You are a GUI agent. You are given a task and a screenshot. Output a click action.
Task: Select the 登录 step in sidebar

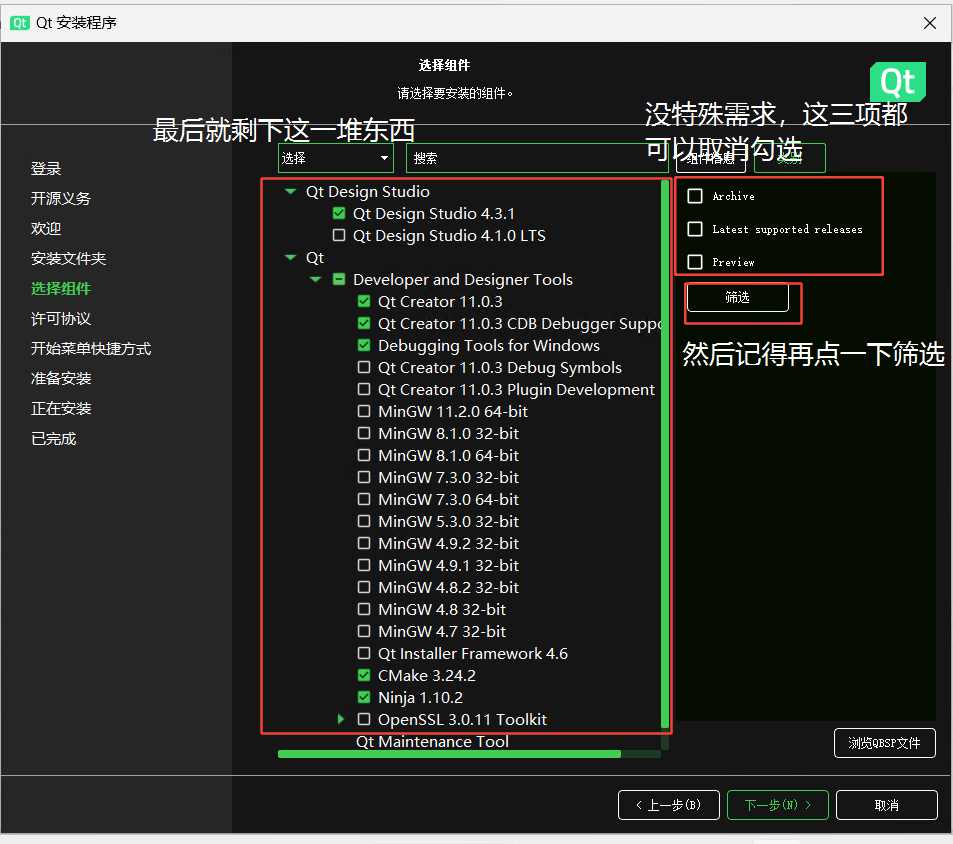click(x=46, y=169)
